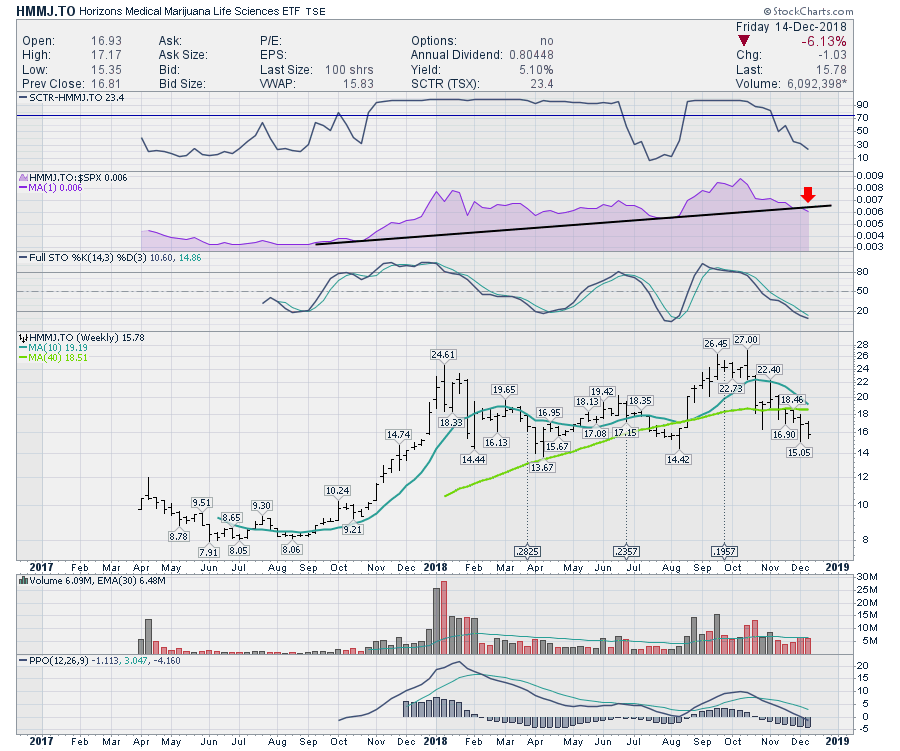Click the 16.90 price label

pyautogui.click(x=784, y=435)
